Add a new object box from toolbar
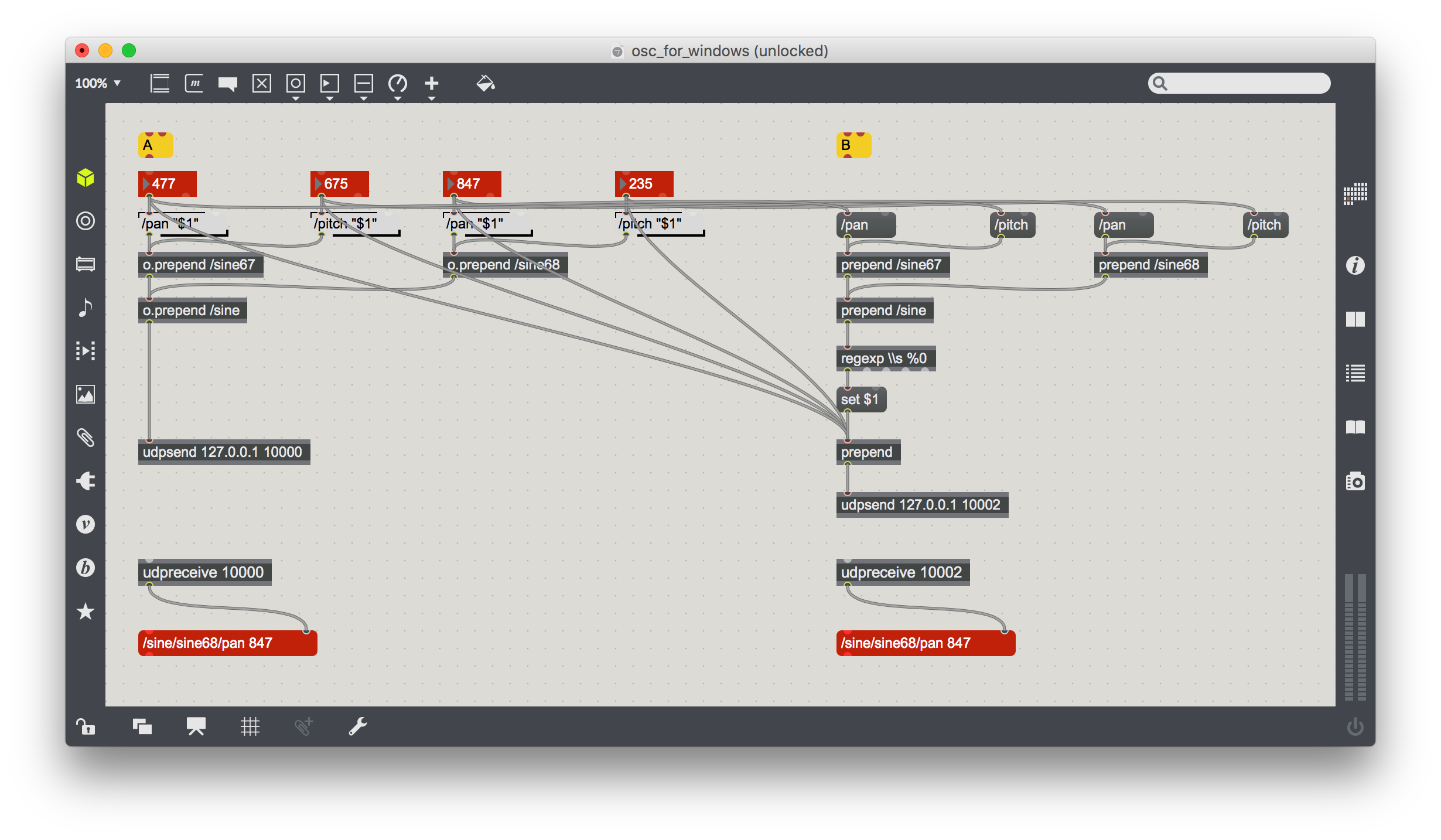Screen dimensions: 1441x840 coord(160,84)
